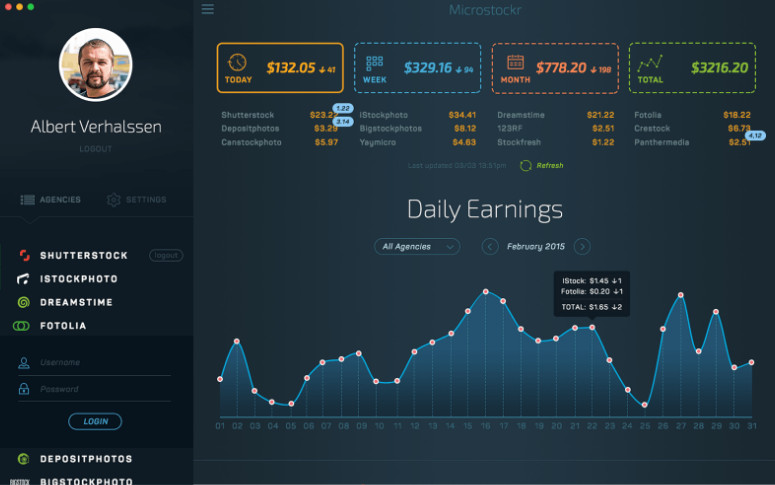Click the Refresh link
This screenshot has height=485, width=775.
[x=550, y=166]
